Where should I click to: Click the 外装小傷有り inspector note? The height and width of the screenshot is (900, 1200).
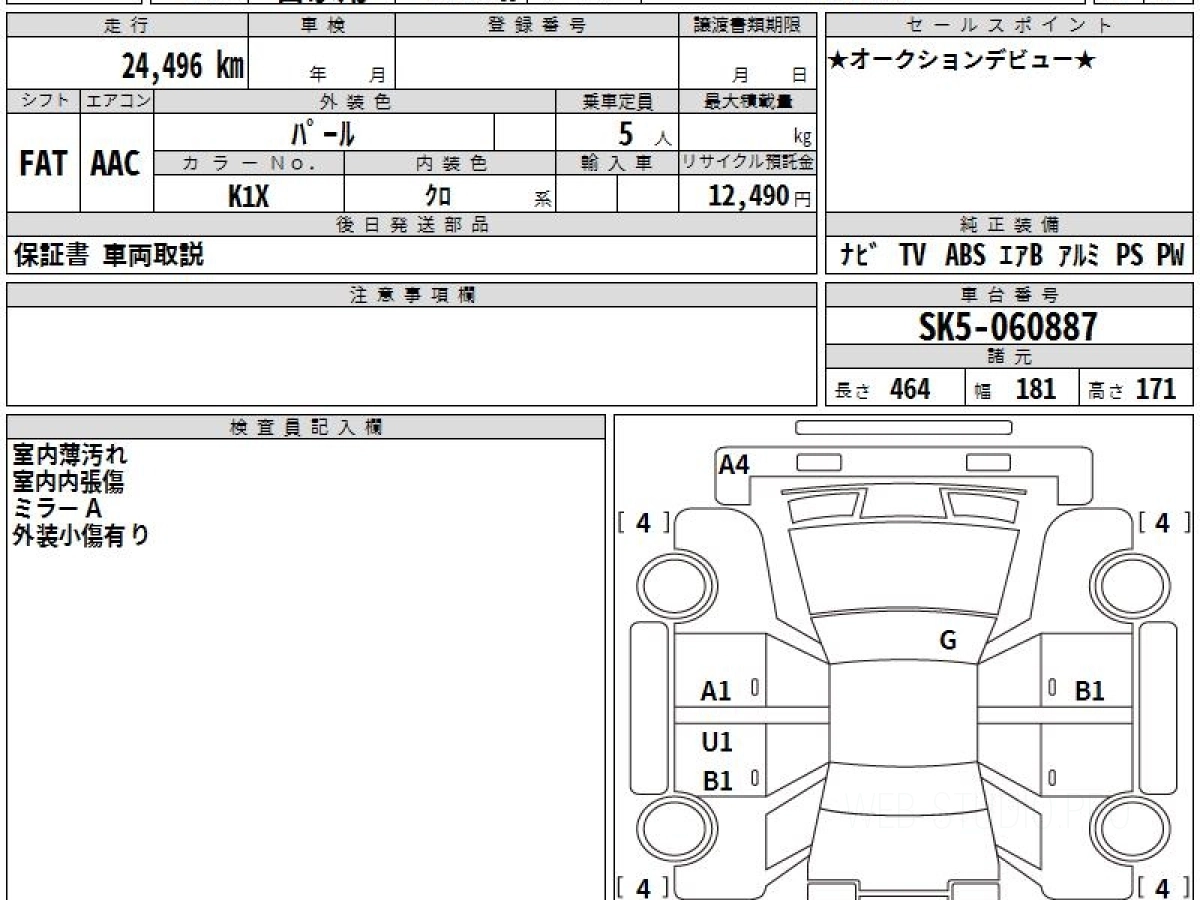pos(80,536)
